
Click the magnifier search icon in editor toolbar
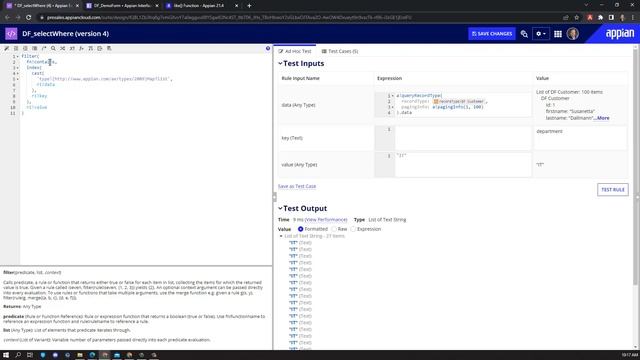point(53,48)
